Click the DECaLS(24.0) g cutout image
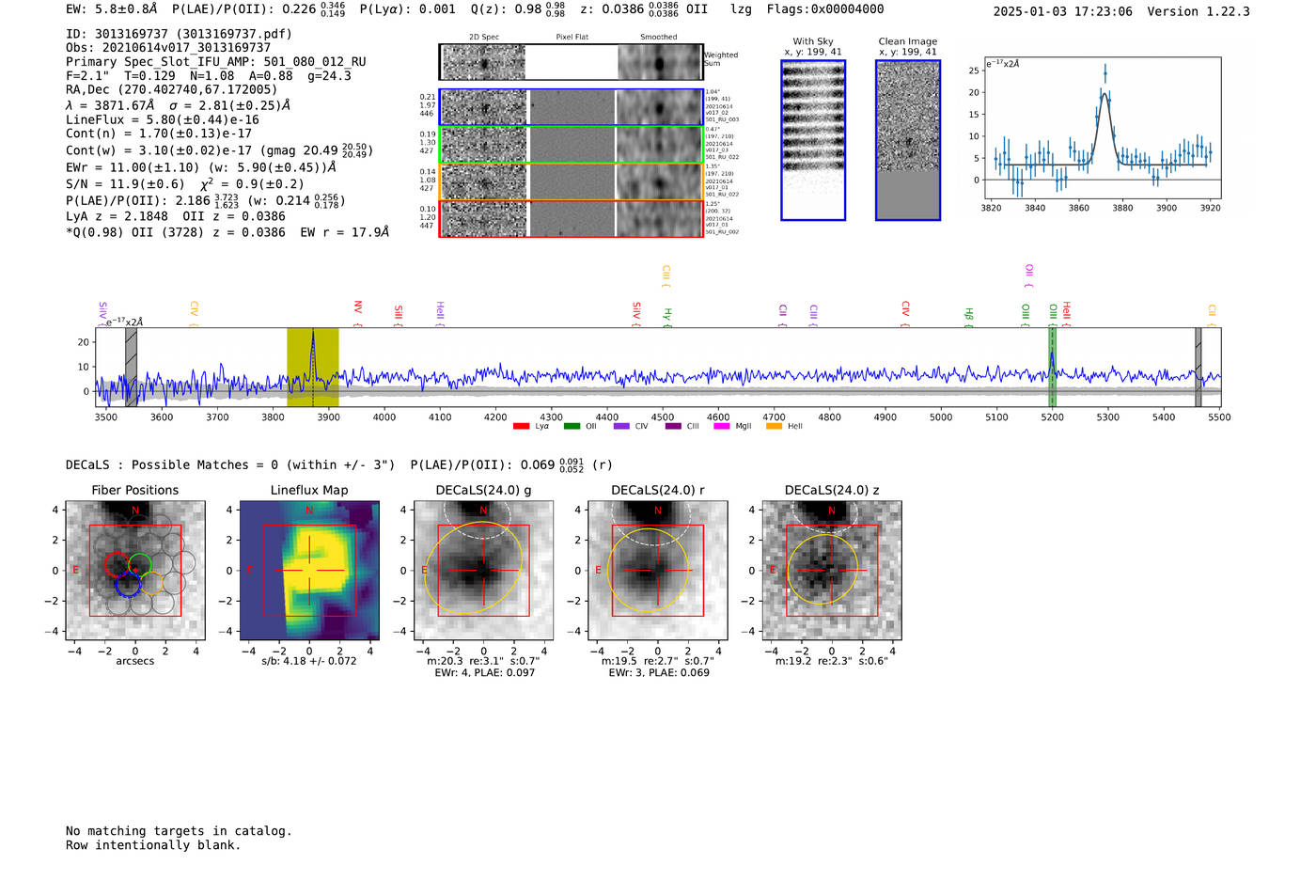The width and height of the screenshot is (1316, 896). (x=483, y=570)
